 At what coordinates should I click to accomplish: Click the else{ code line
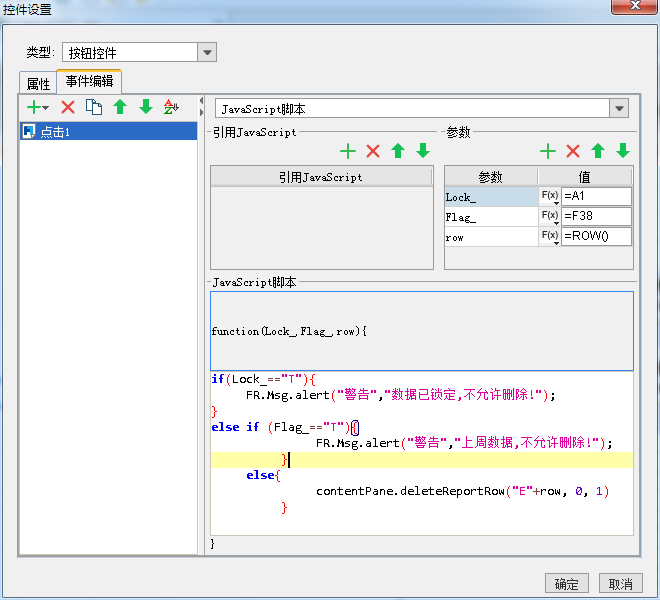(x=263, y=475)
